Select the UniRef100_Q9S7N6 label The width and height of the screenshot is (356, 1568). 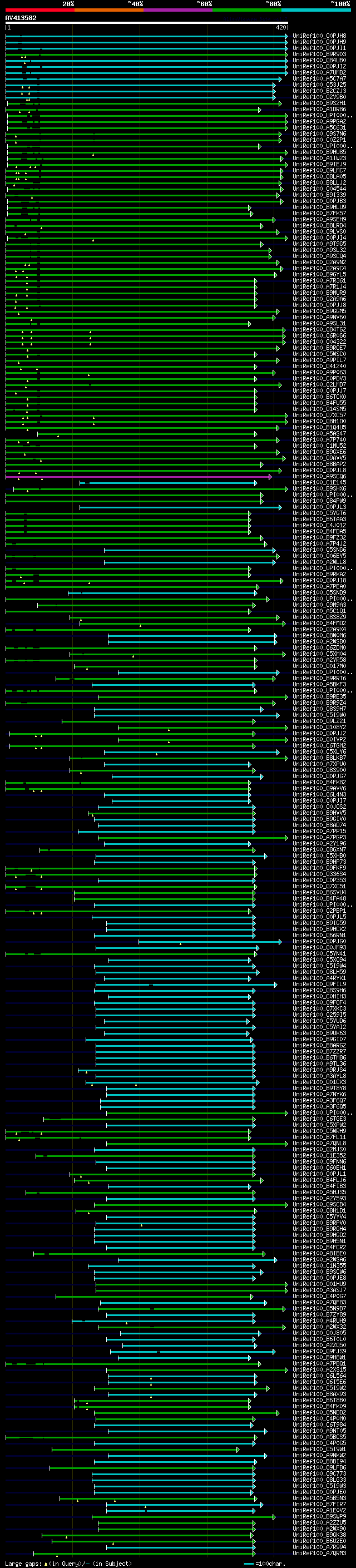click(x=319, y=134)
